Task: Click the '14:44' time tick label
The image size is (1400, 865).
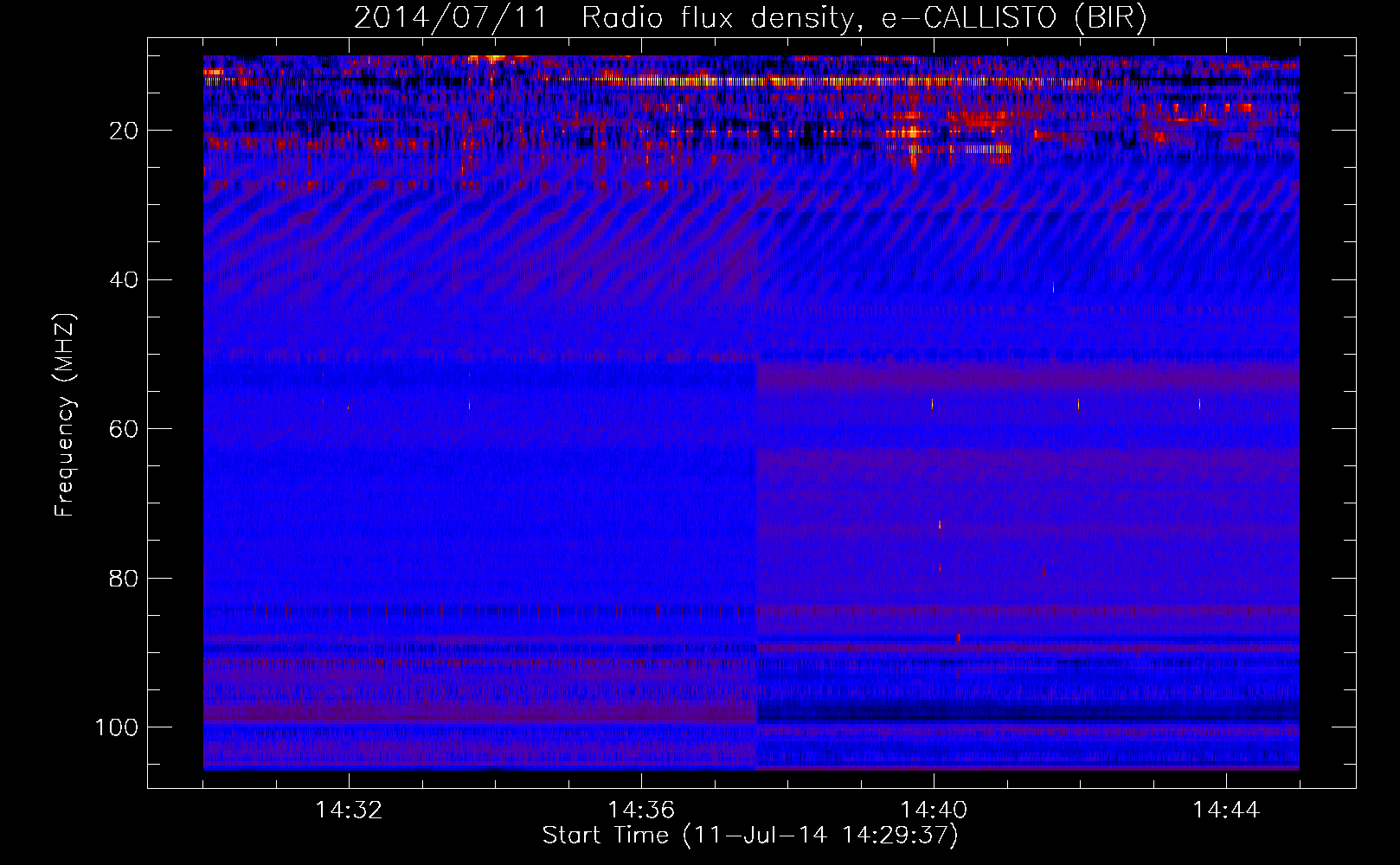Action: pyautogui.click(x=1226, y=811)
